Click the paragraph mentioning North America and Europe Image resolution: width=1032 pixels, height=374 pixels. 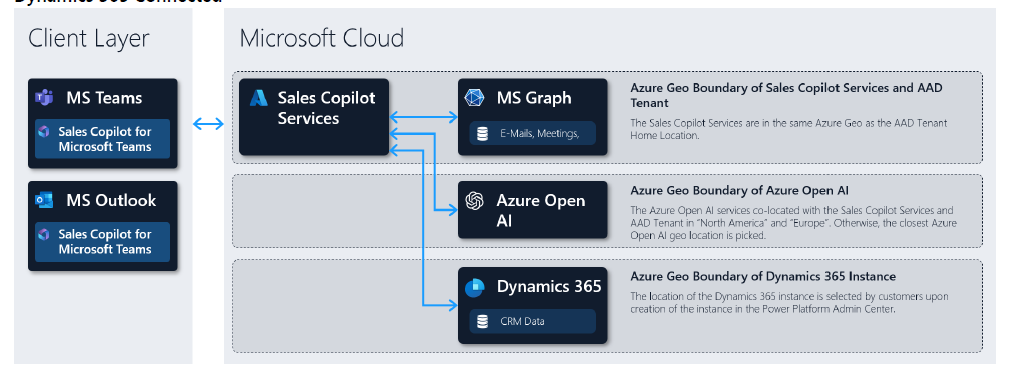click(x=793, y=223)
